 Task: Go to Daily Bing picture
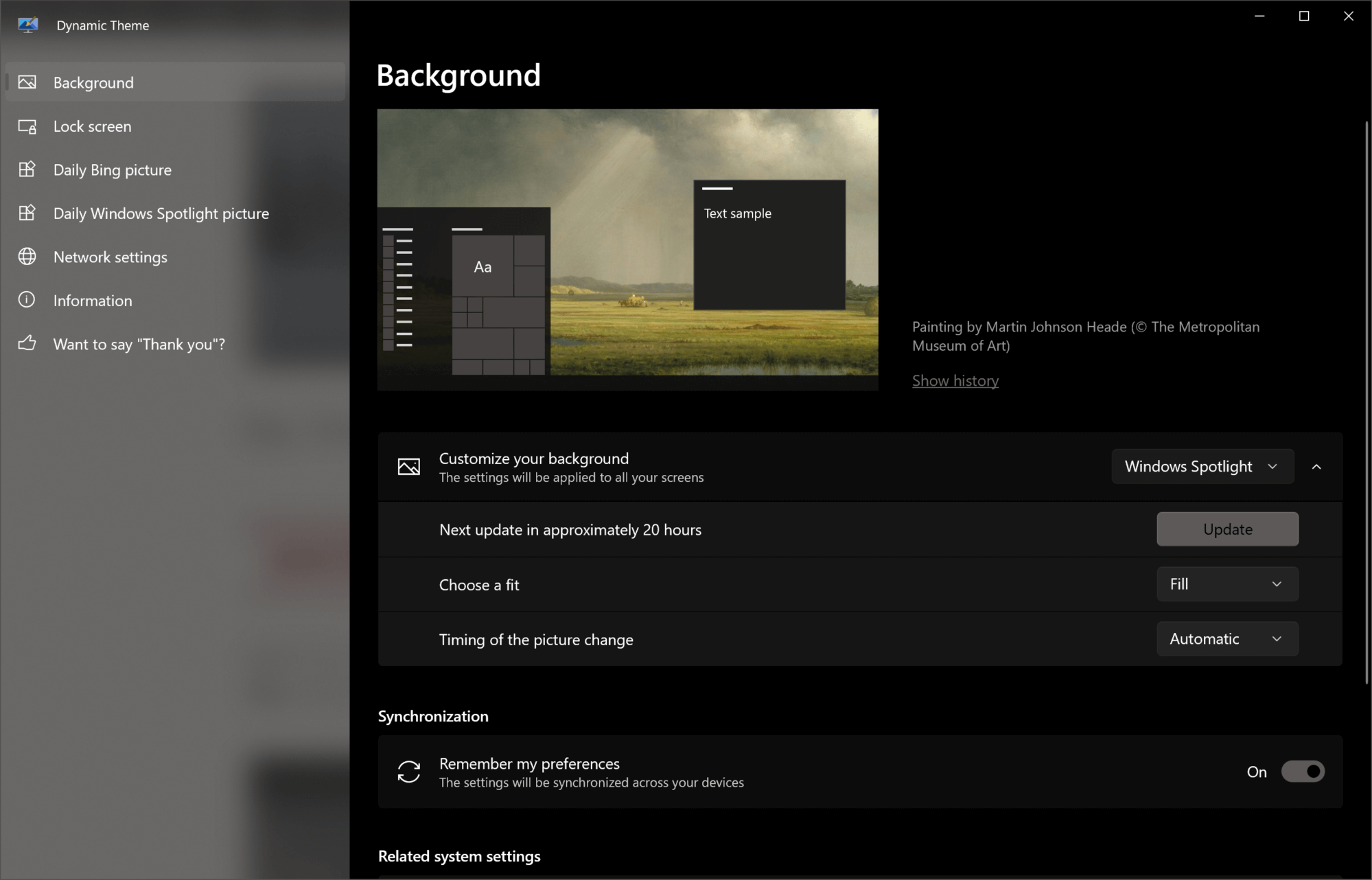[x=175, y=170]
